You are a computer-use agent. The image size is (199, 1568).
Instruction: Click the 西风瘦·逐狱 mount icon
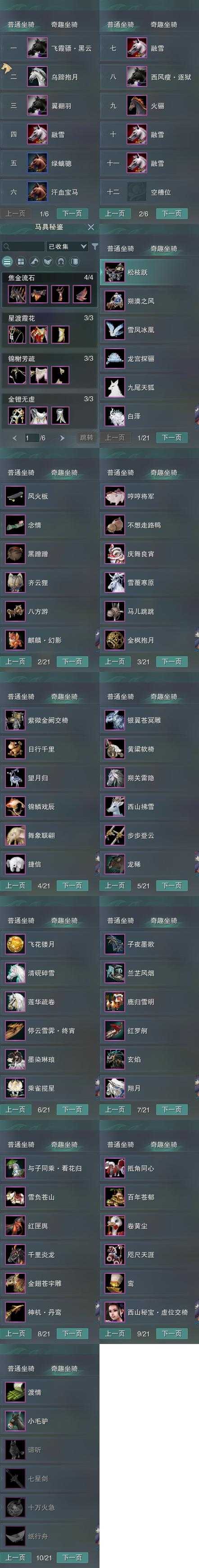pos(137,77)
